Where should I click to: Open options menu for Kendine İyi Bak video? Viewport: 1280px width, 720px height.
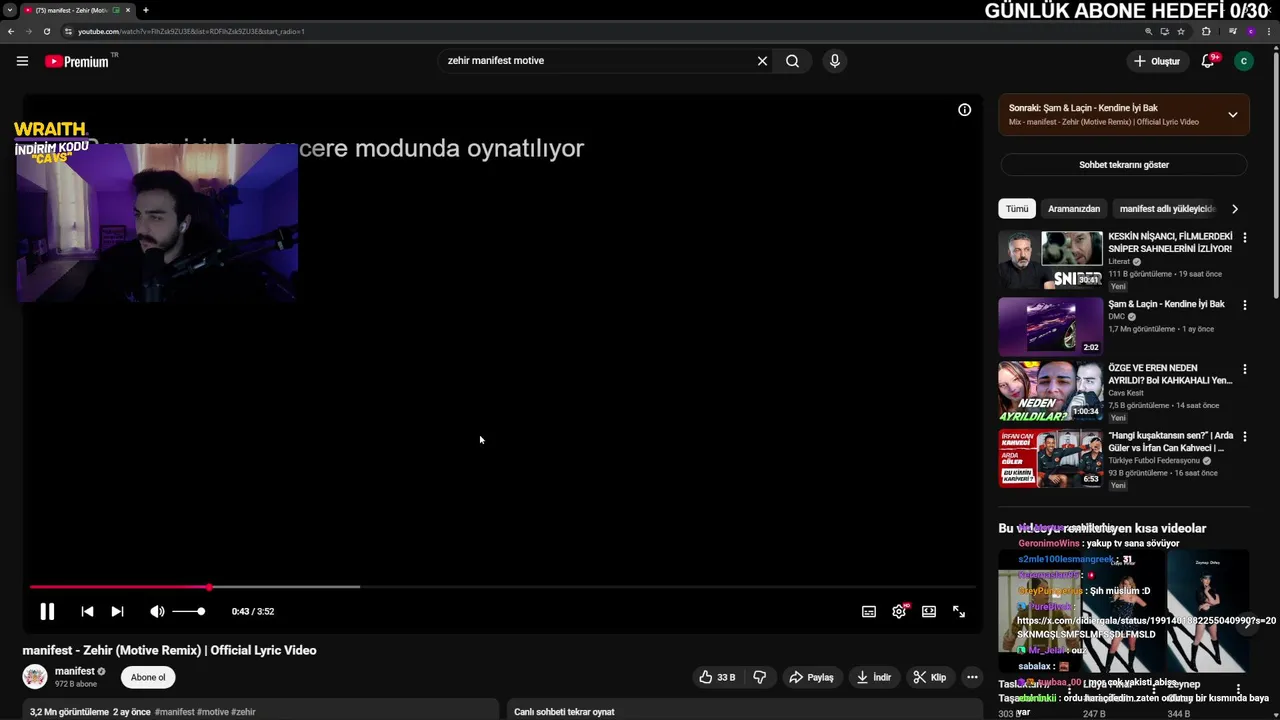coord(1245,305)
